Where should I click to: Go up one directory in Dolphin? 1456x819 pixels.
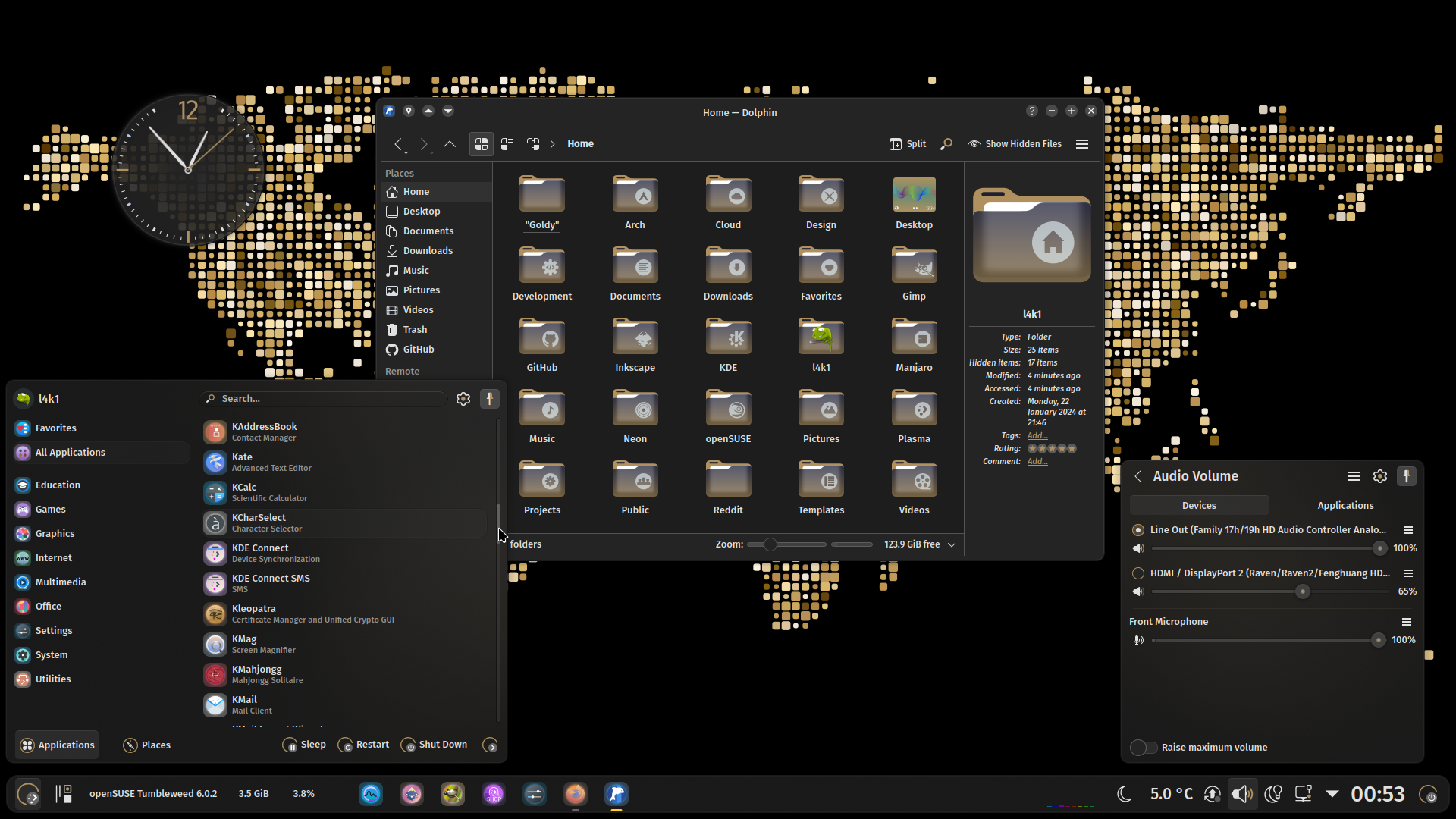click(x=450, y=144)
